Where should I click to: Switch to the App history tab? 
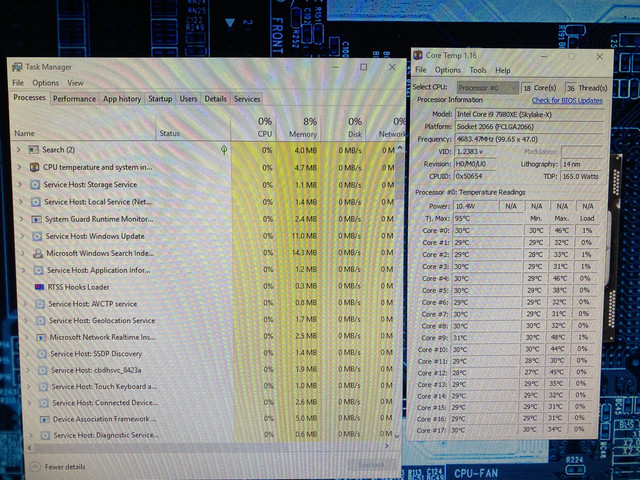[122, 99]
